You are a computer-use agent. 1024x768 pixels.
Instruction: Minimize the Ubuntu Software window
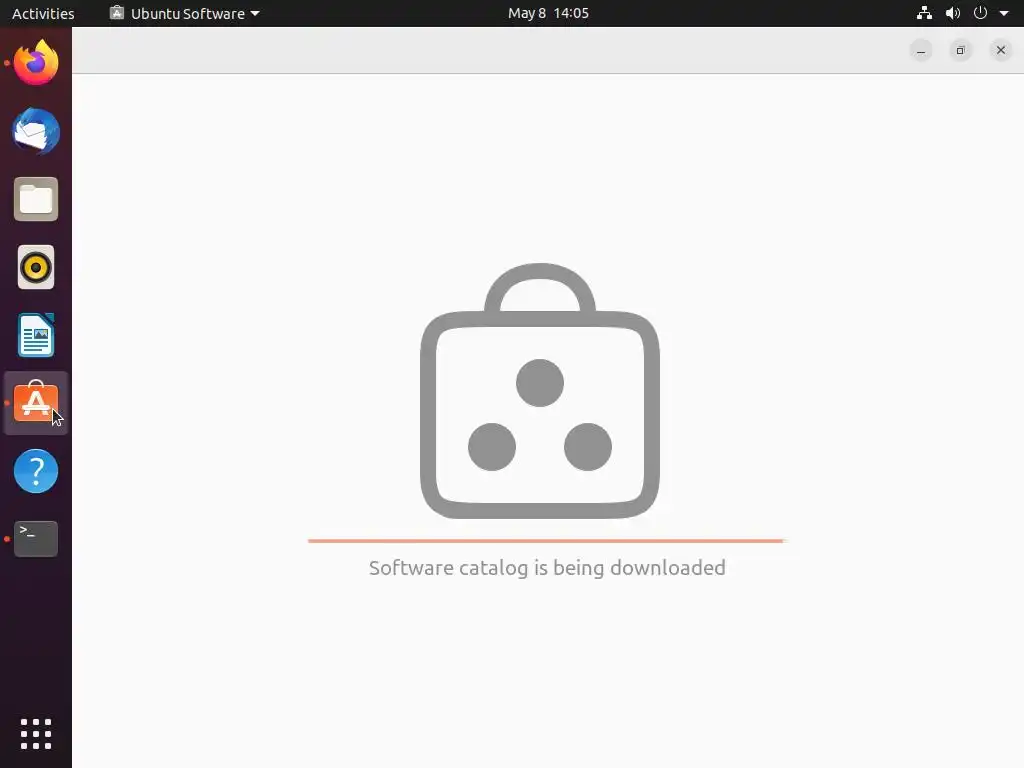(921, 50)
